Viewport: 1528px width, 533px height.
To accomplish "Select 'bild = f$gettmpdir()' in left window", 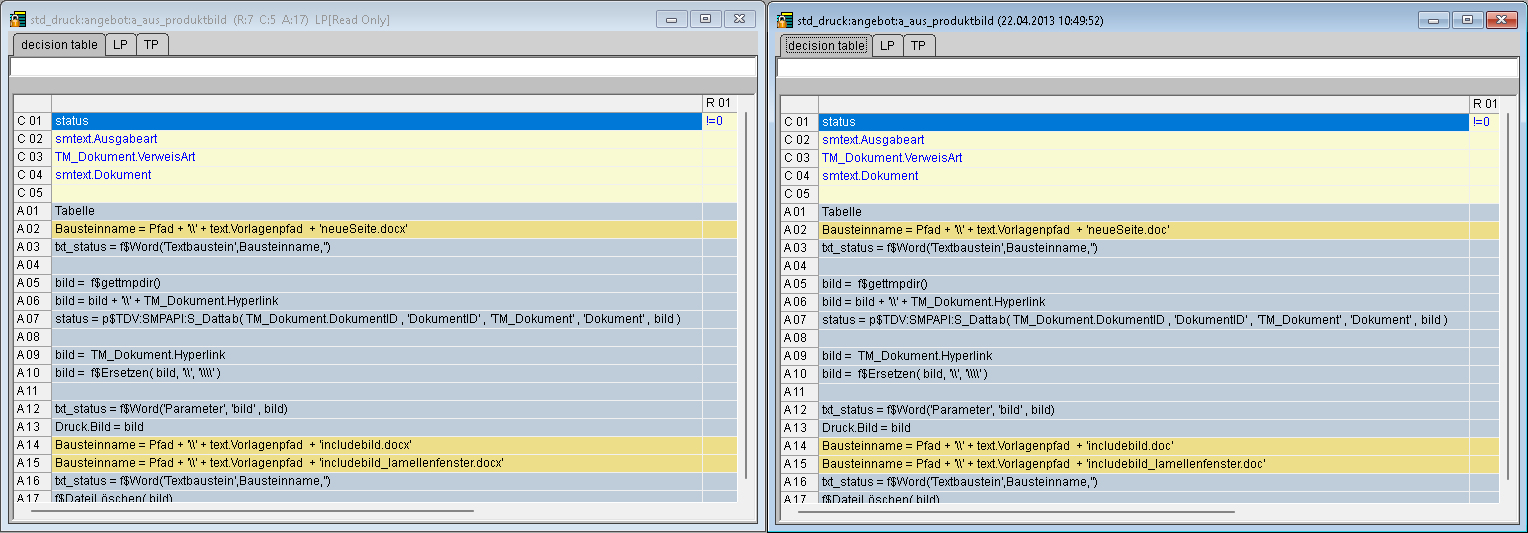I will click(x=377, y=283).
